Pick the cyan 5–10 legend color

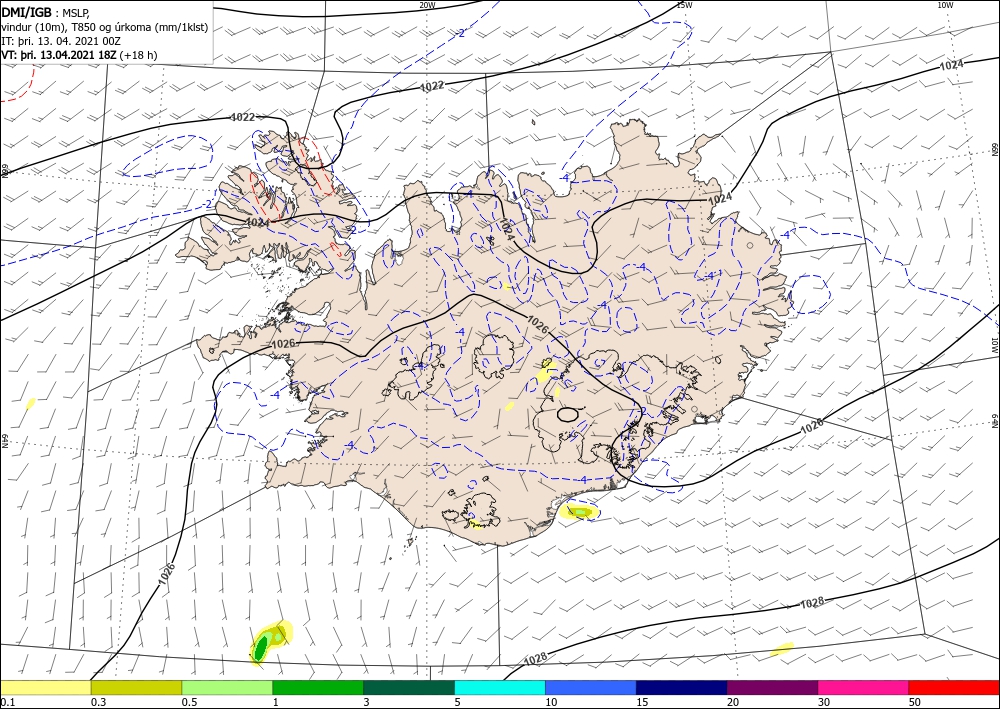pos(500,687)
